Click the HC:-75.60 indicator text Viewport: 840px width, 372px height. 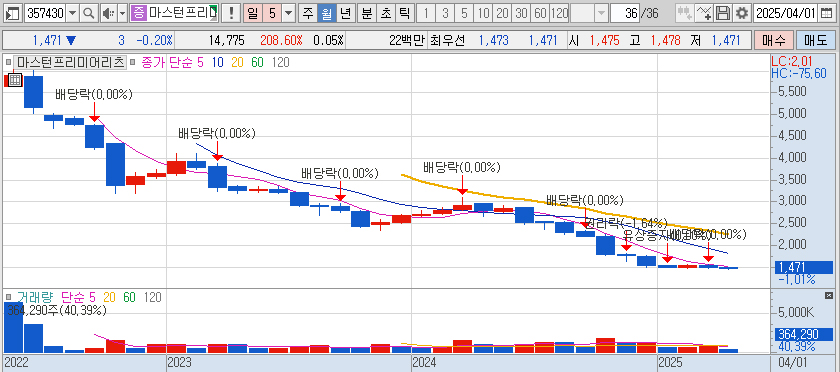pyautogui.click(x=799, y=73)
